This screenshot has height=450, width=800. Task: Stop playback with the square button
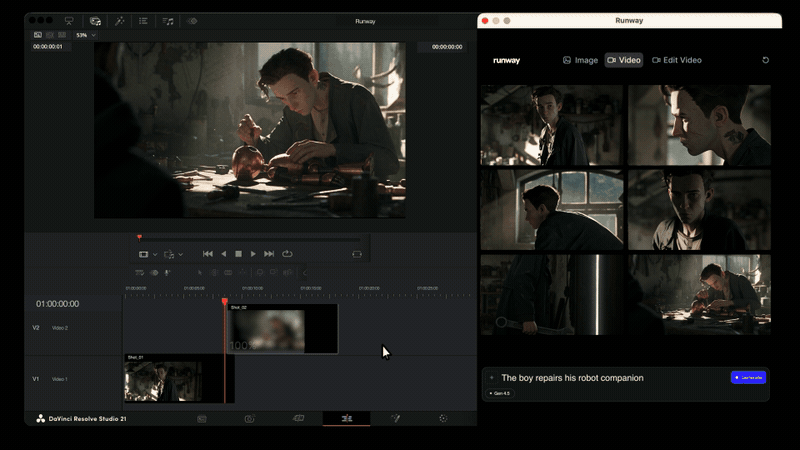[x=238, y=254]
